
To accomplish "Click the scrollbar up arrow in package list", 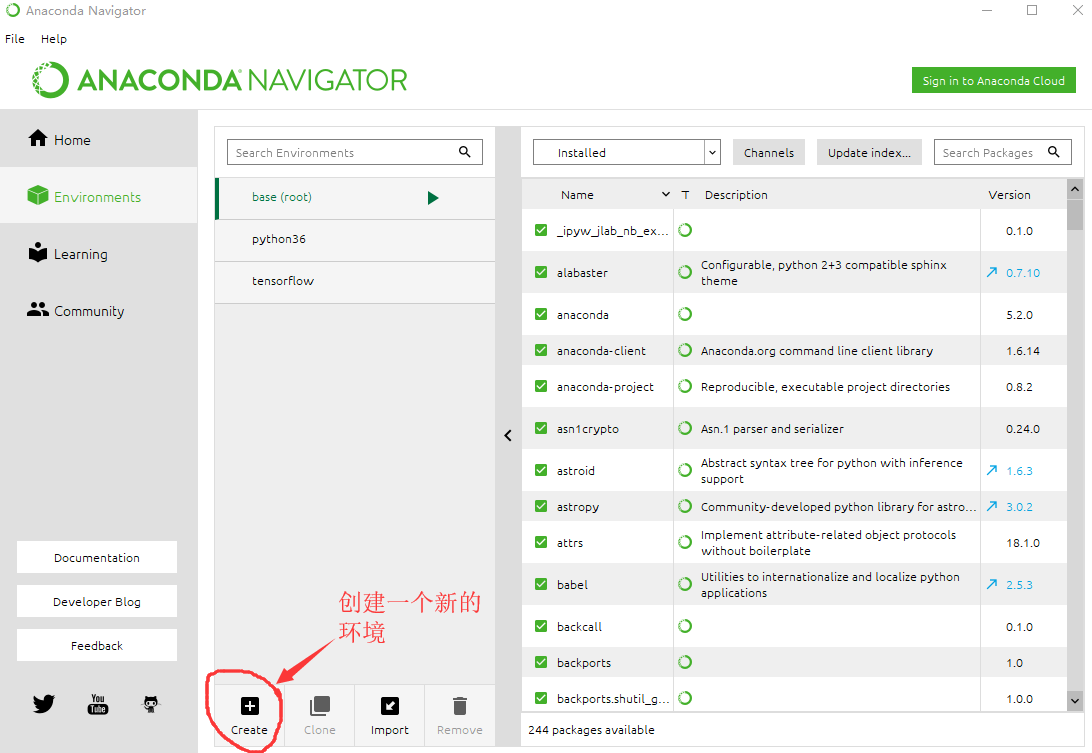I will [1075, 189].
